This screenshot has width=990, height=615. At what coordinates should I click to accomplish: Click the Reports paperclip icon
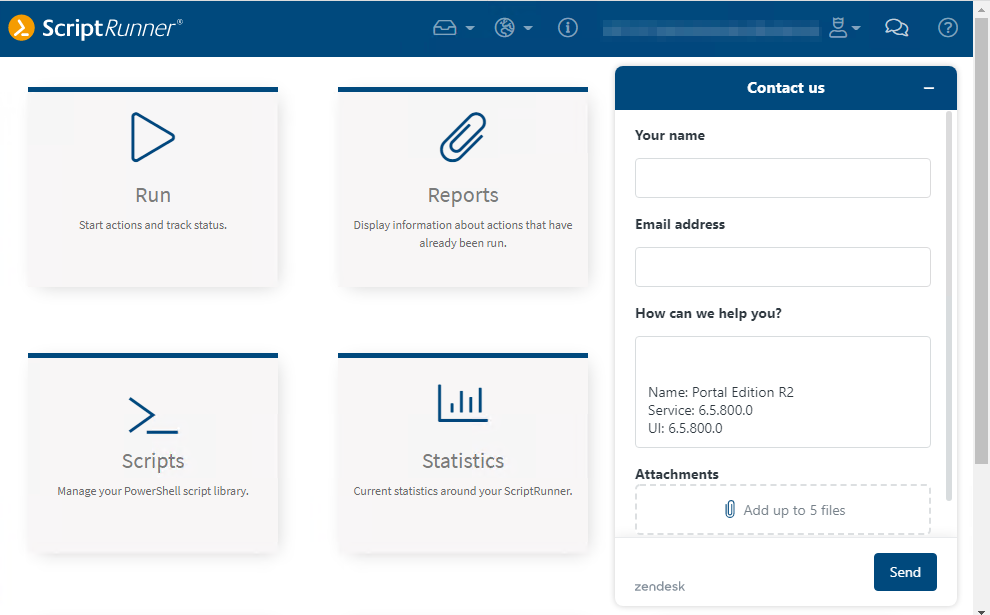pos(463,137)
